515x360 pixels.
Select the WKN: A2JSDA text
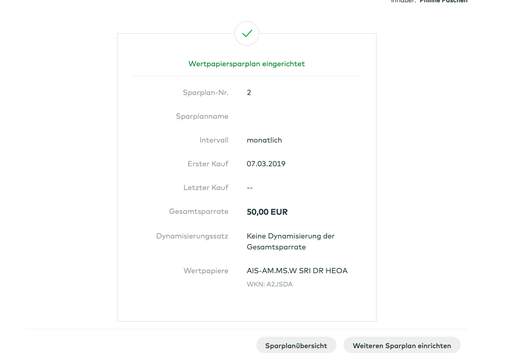(x=270, y=284)
